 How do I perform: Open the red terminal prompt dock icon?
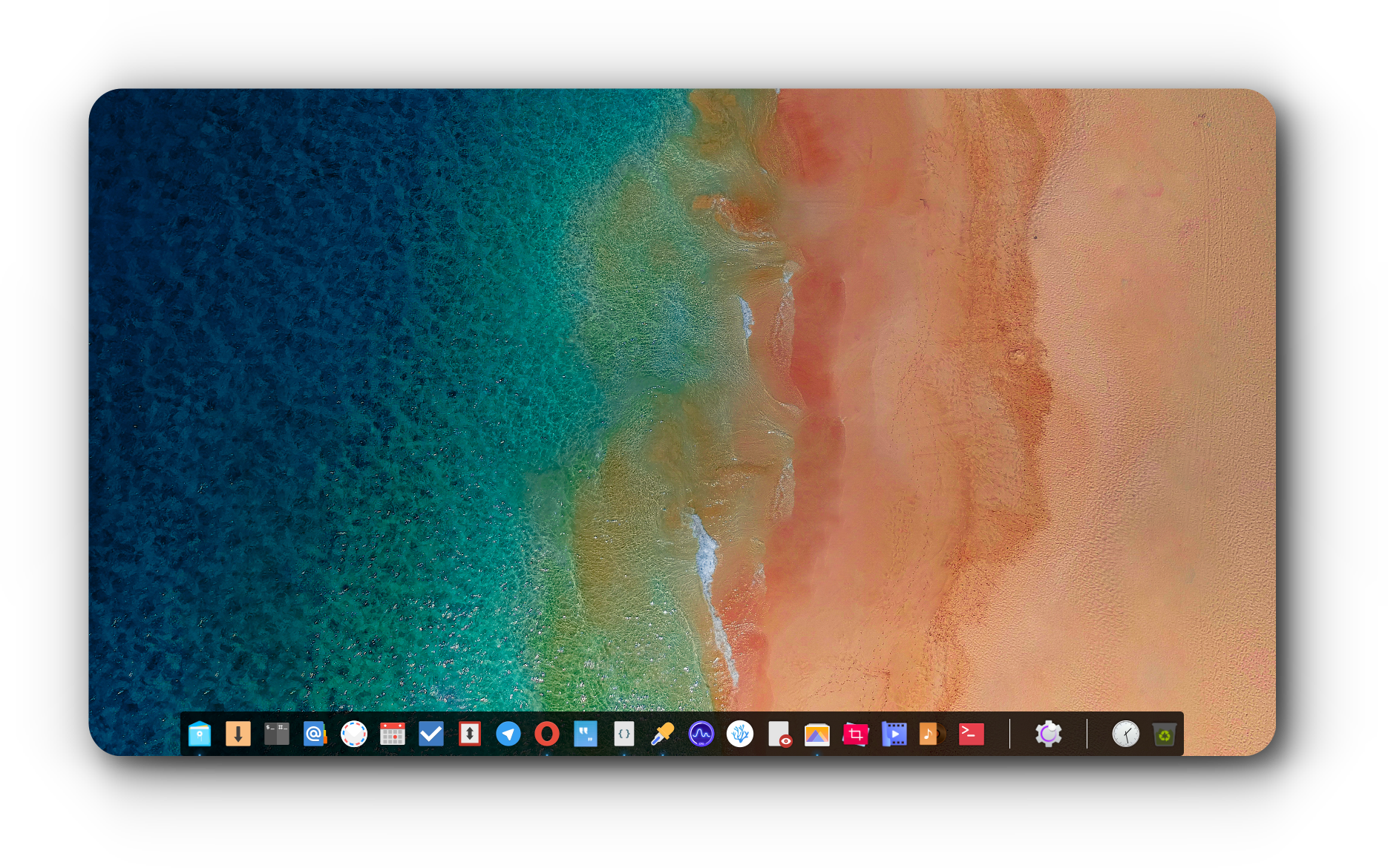[972, 734]
